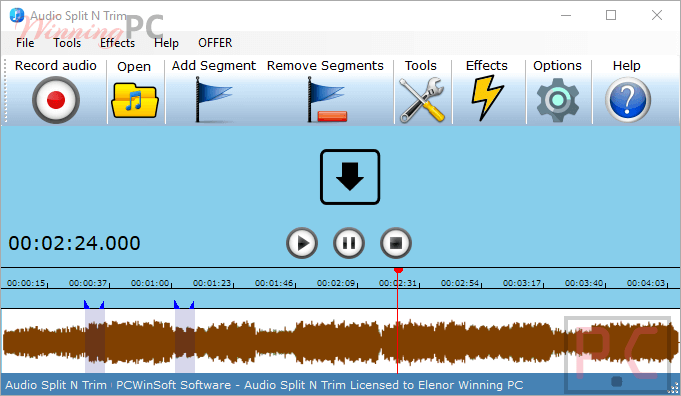Image resolution: width=681 pixels, height=396 pixels.
Task: Click the Audio Split N Trim app icon
Action: coord(17,15)
